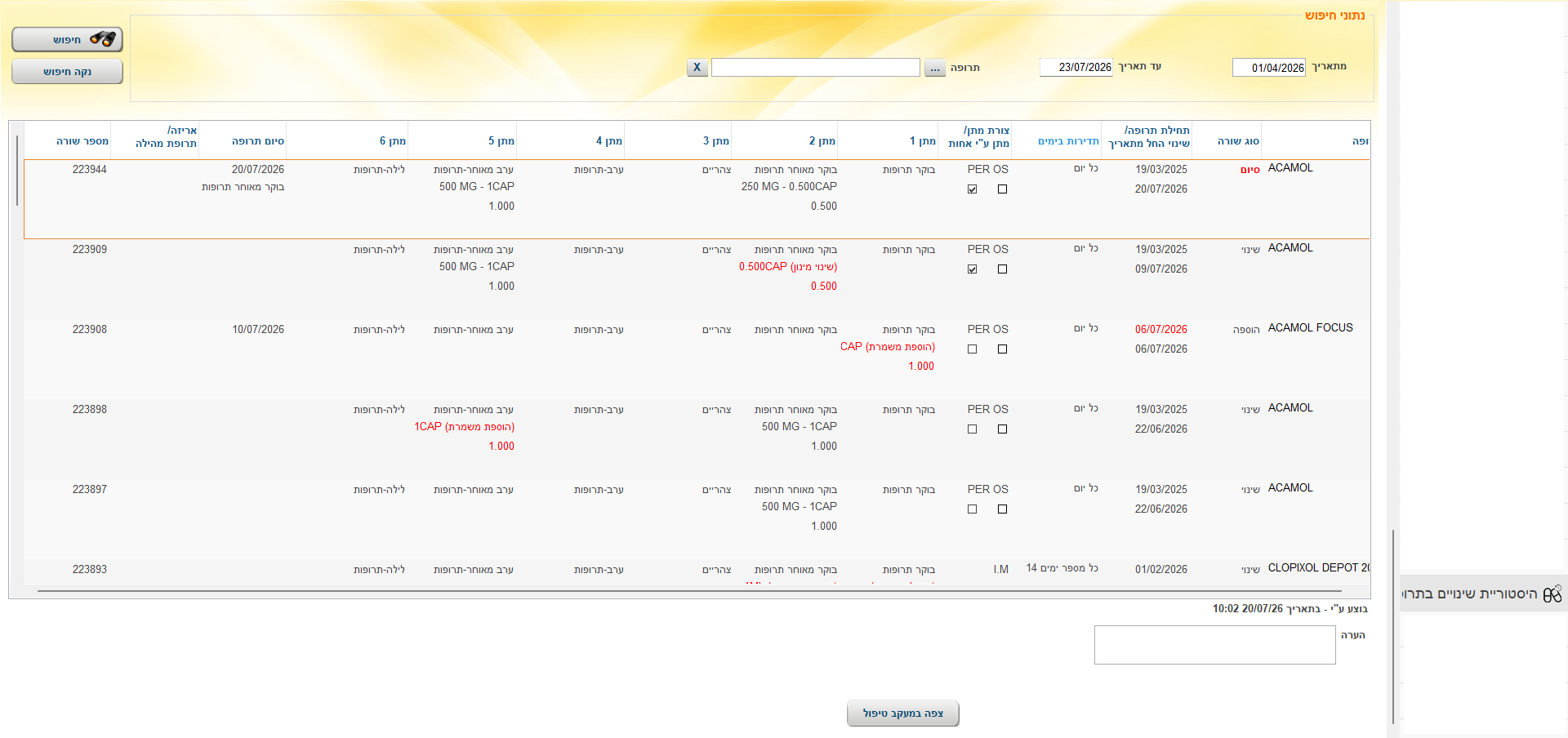Sort by 'תדירות בימים' column header
1568x738 pixels.
(1068, 141)
